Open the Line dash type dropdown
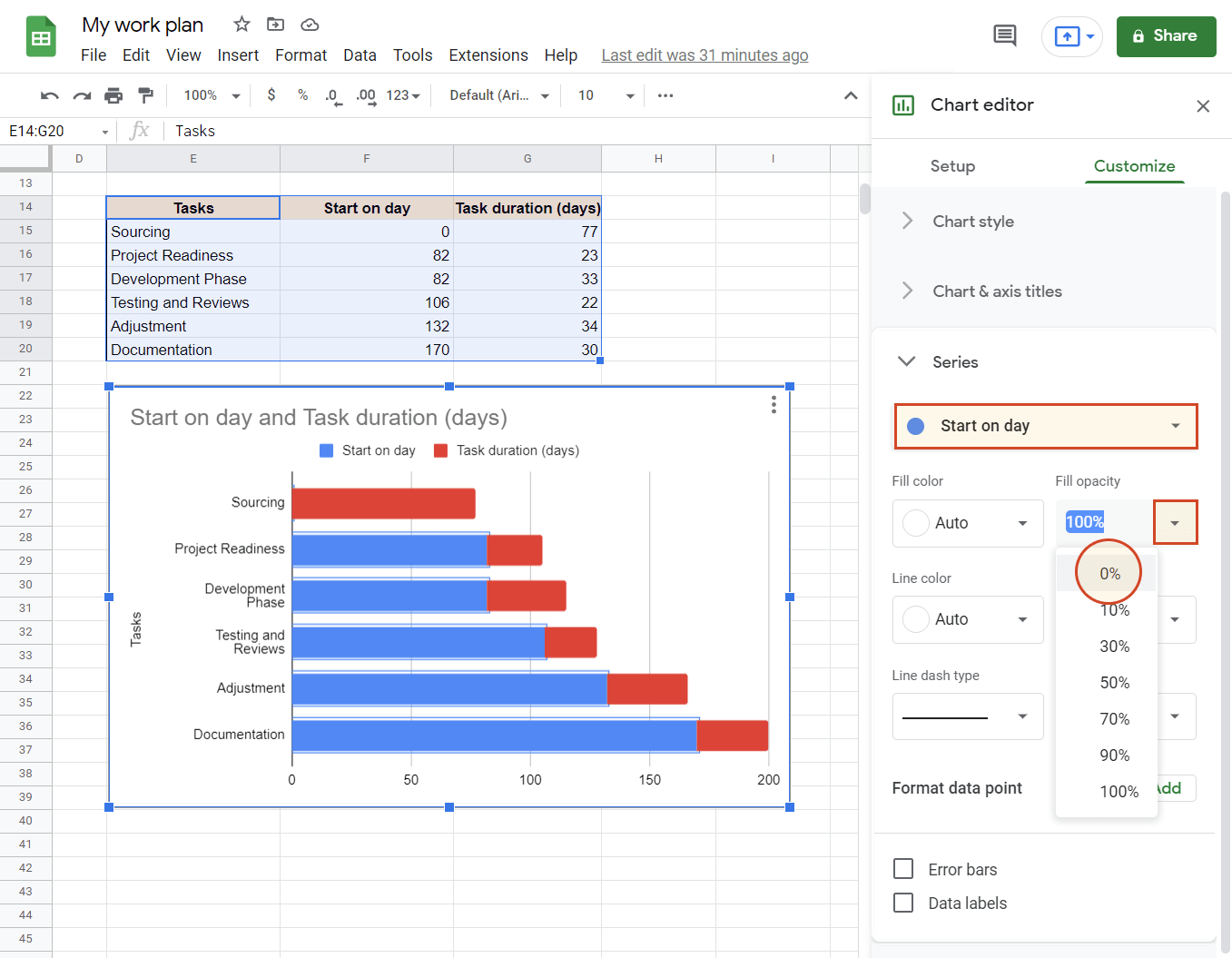The height and width of the screenshot is (958, 1232). (x=968, y=716)
